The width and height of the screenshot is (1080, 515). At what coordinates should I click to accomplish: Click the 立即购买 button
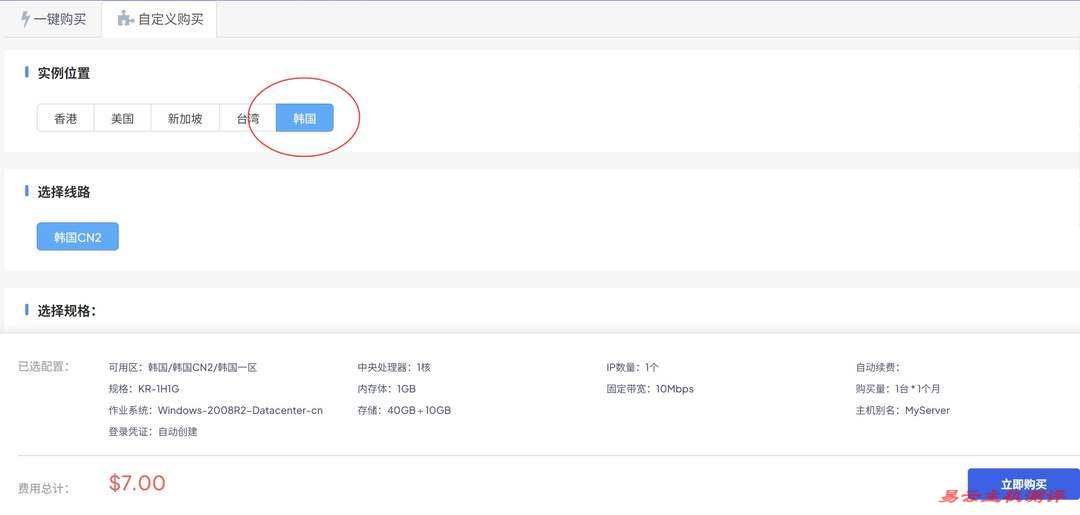[1024, 485]
